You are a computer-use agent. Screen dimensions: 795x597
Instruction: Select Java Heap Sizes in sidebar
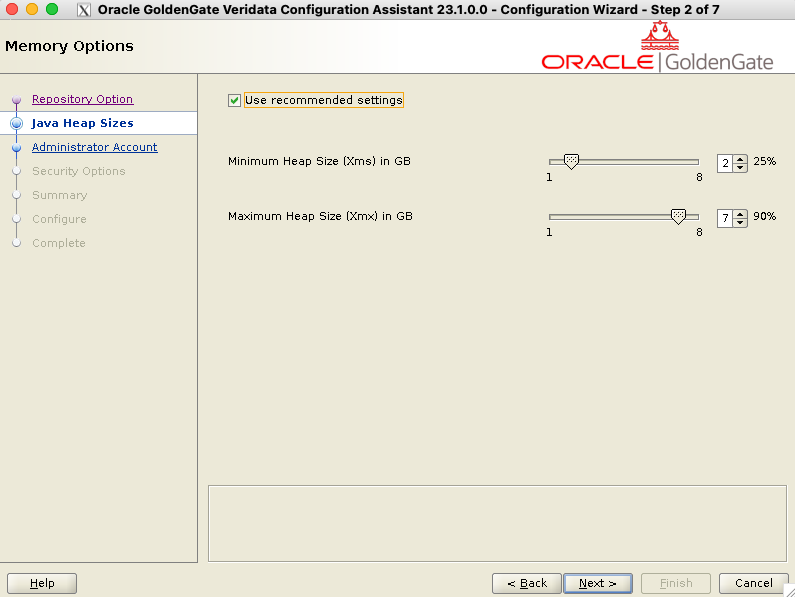82,123
